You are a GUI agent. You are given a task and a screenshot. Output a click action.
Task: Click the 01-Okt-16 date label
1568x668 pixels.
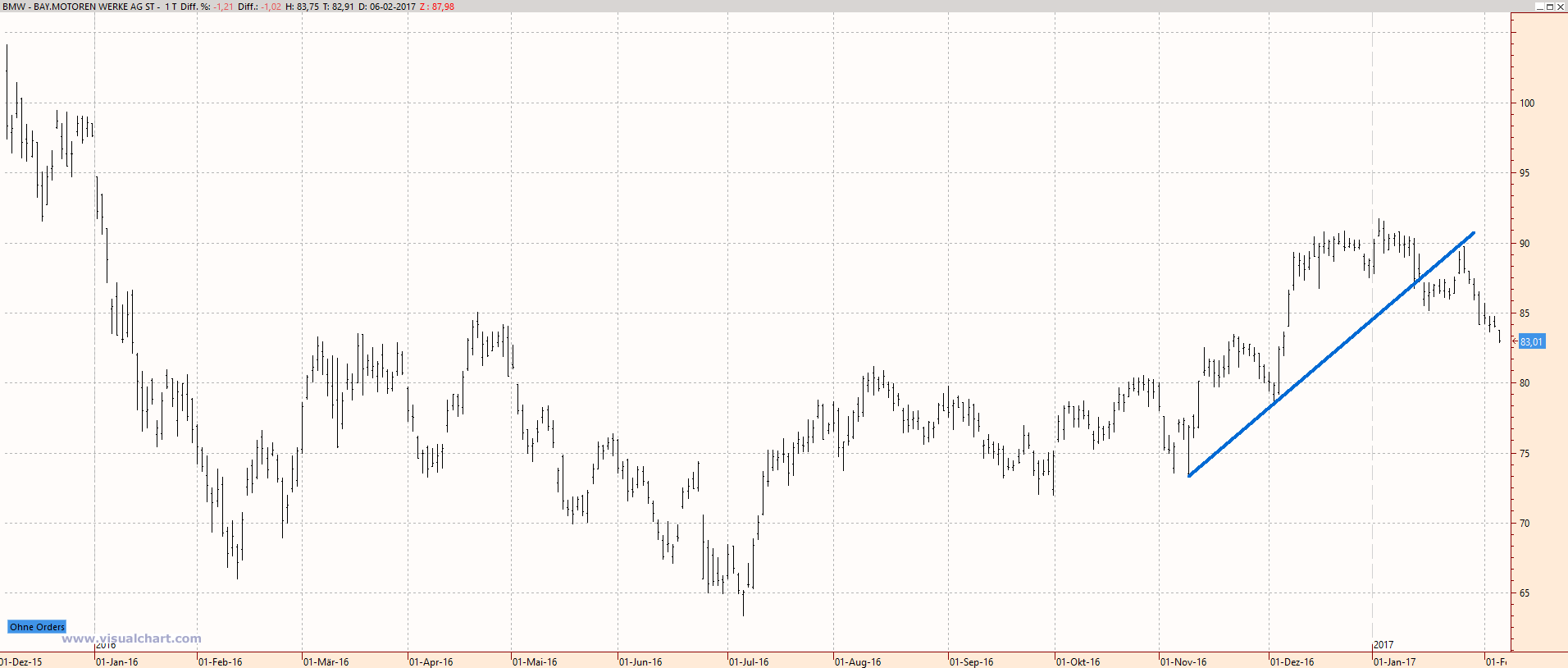1078,662
